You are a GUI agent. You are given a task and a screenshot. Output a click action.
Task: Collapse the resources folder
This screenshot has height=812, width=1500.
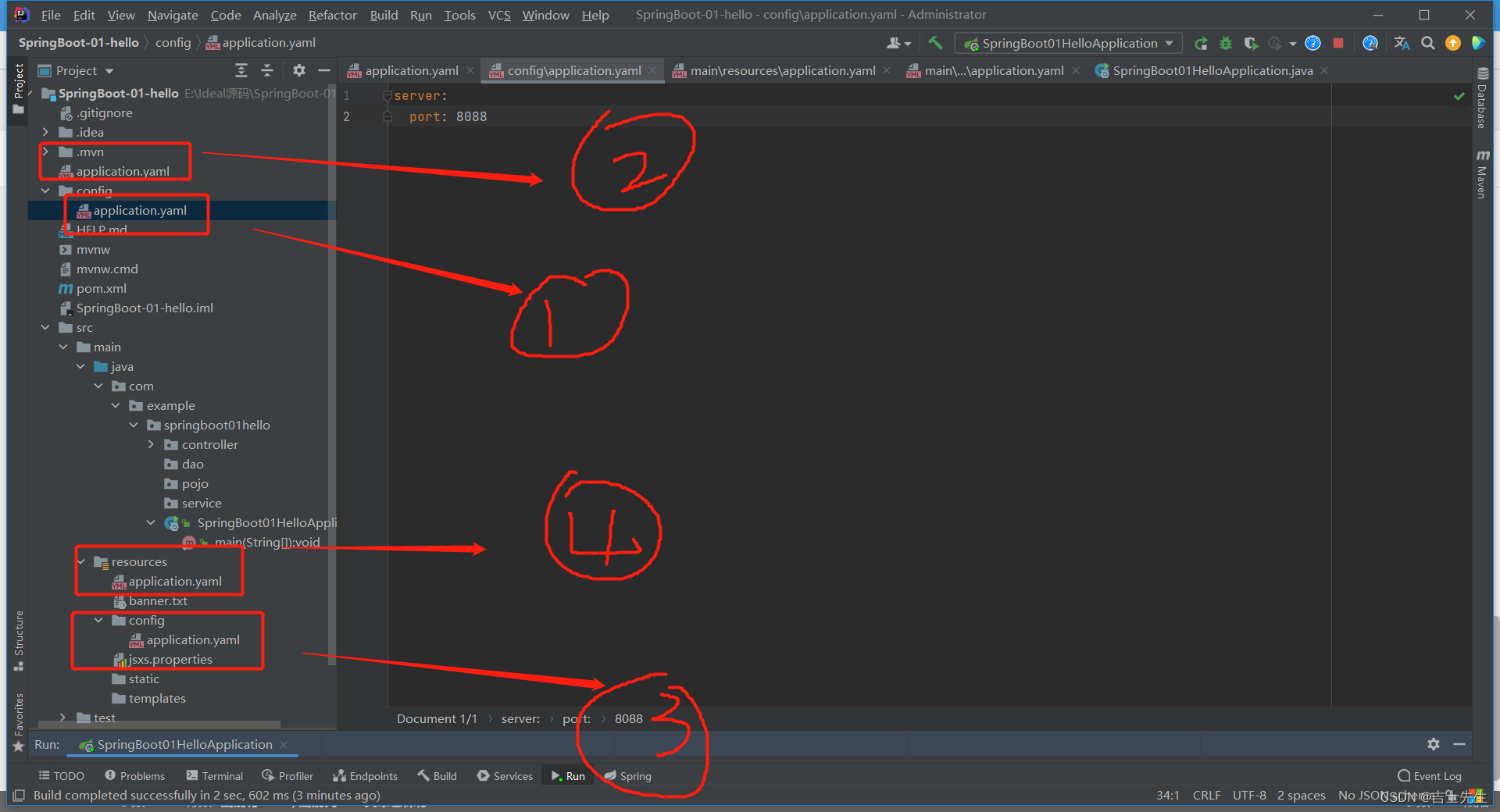(81, 561)
